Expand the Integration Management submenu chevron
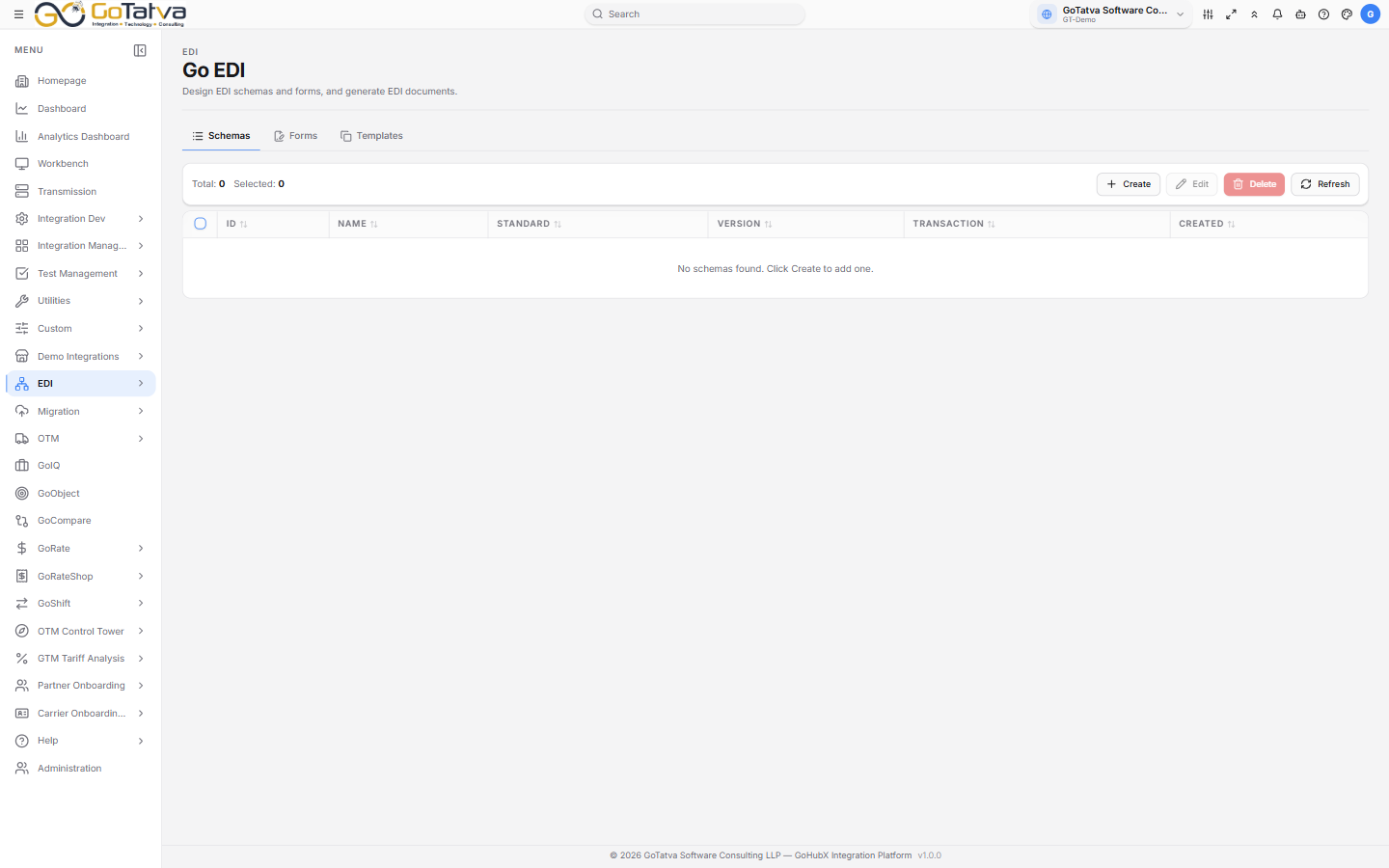 coord(141,246)
